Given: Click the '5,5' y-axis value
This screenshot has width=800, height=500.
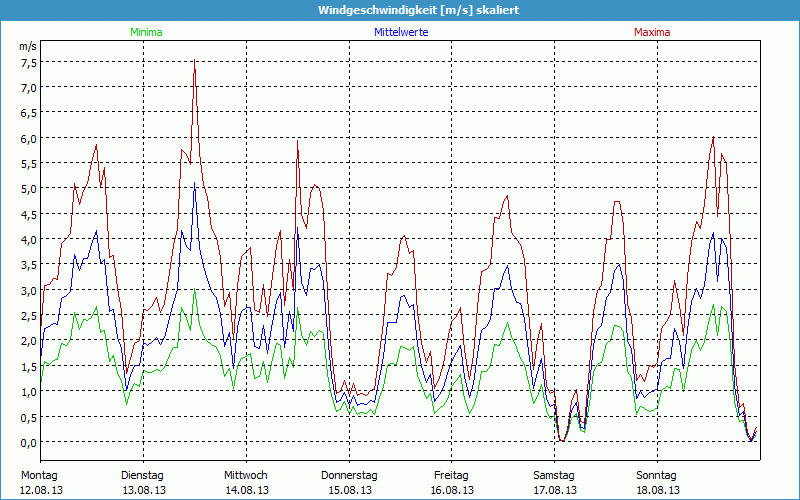Looking at the screenshot, I should point(29,164).
